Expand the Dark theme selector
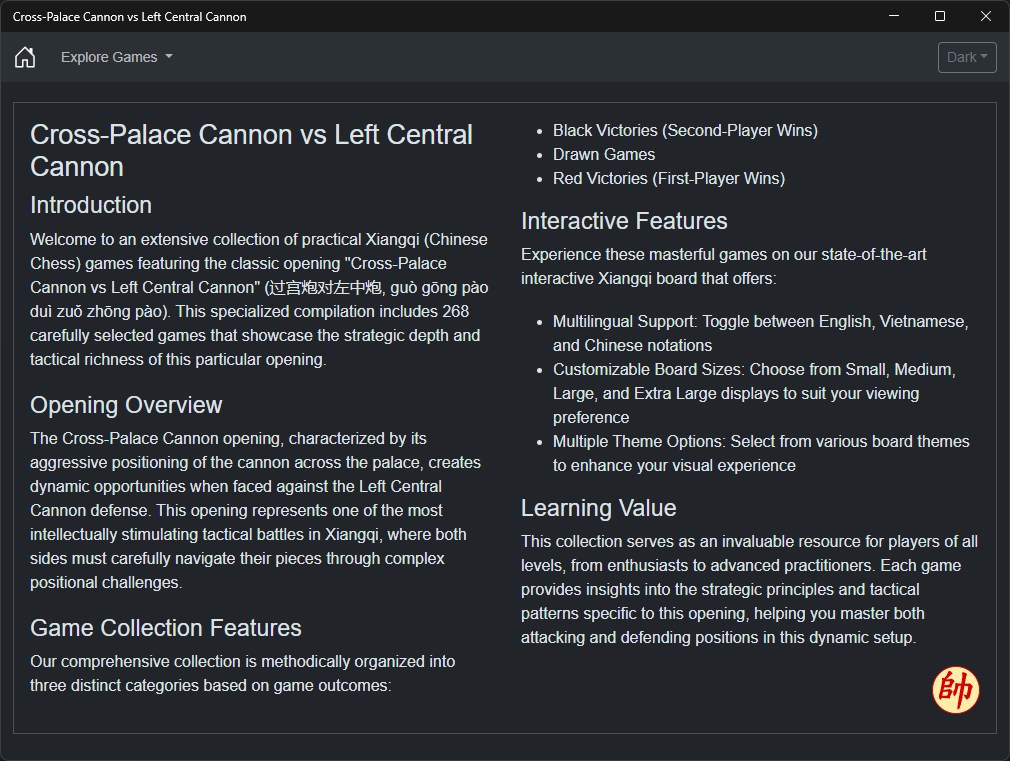Screen dimensions: 1010x761 (967, 57)
